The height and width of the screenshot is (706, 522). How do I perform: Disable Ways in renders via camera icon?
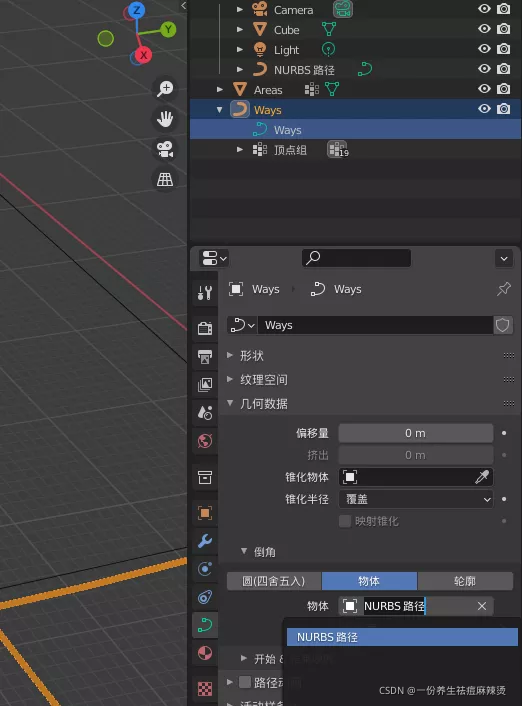pyautogui.click(x=504, y=109)
